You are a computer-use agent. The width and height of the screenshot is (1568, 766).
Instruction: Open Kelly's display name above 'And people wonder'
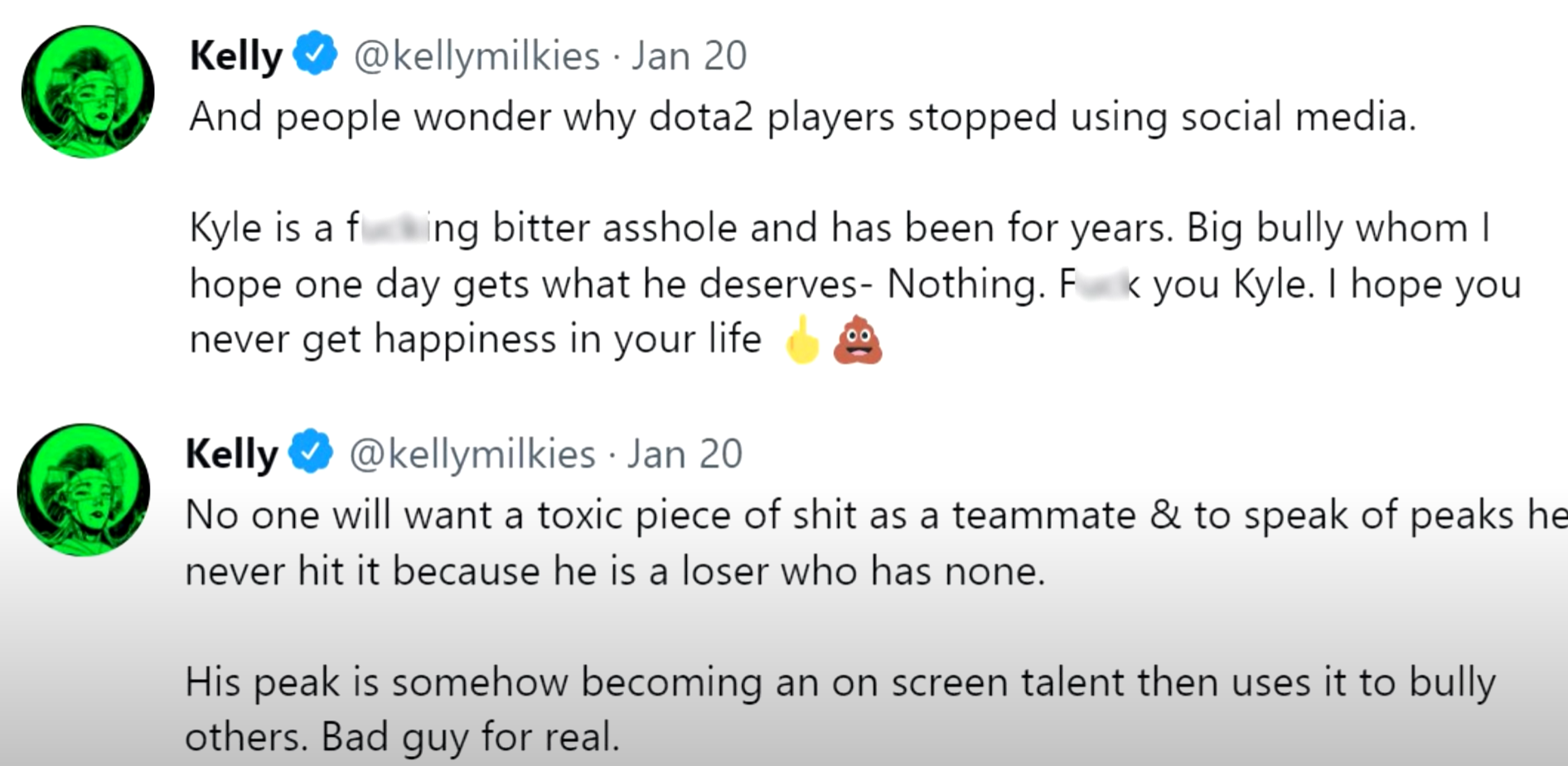(236, 56)
